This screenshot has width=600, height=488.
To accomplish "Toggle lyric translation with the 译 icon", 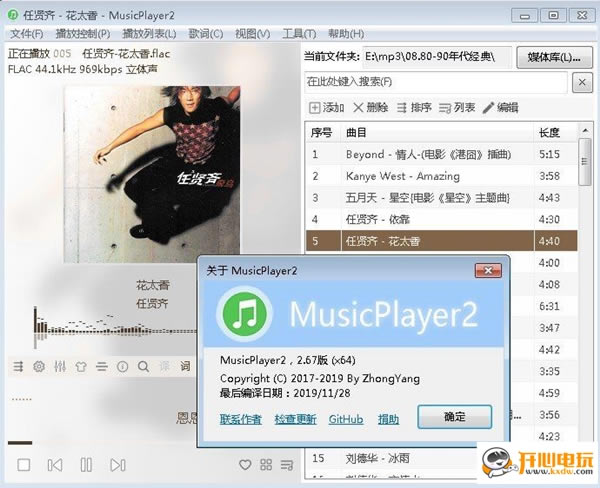I will click(x=165, y=367).
